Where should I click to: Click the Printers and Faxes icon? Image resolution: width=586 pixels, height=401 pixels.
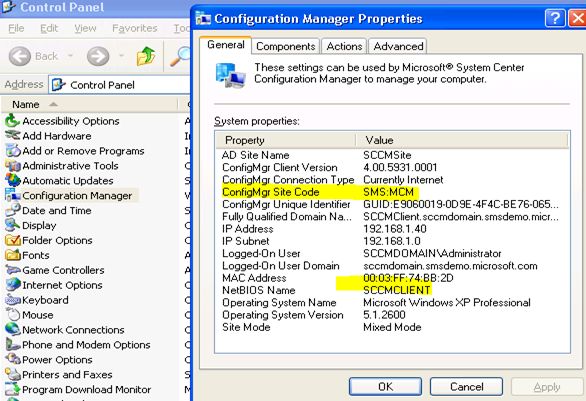click(x=12, y=374)
